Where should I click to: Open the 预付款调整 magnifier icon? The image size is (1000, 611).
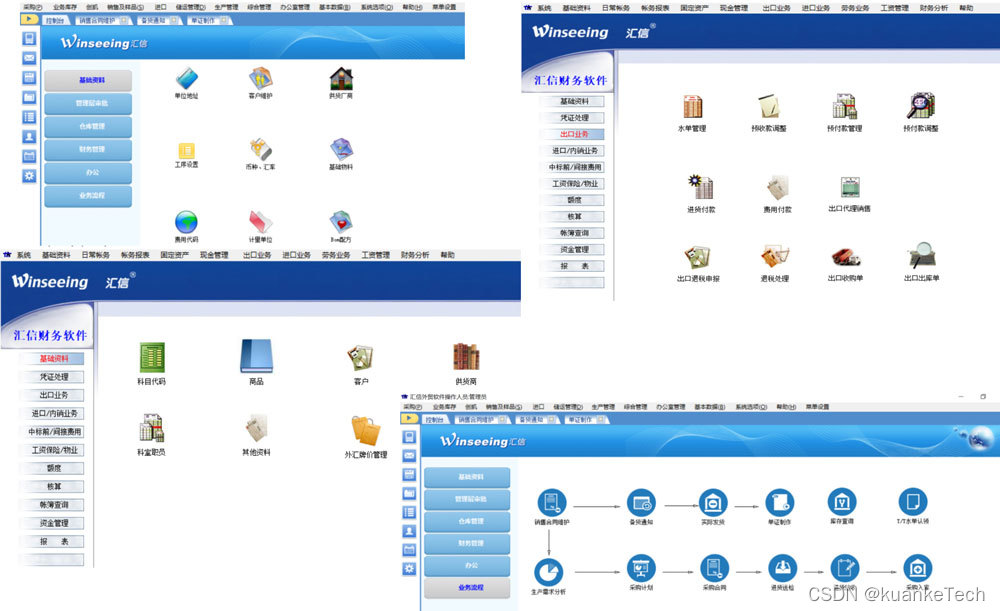tap(921, 106)
